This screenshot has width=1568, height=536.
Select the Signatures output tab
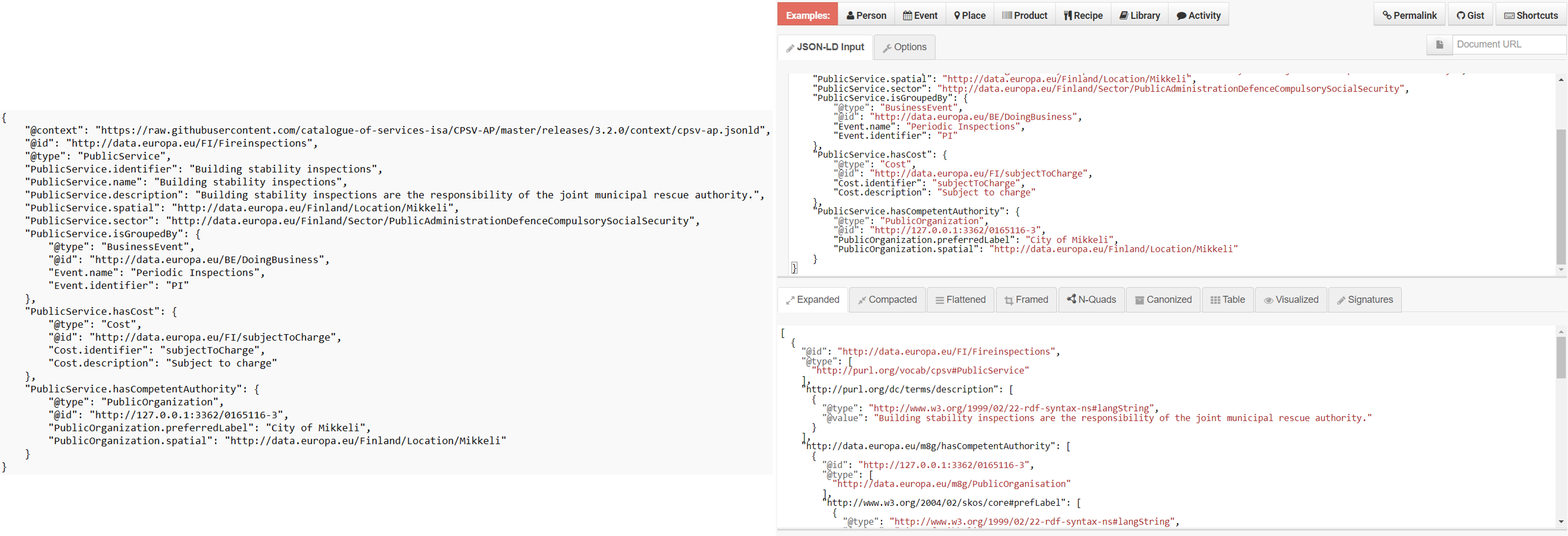(1365, 299)
